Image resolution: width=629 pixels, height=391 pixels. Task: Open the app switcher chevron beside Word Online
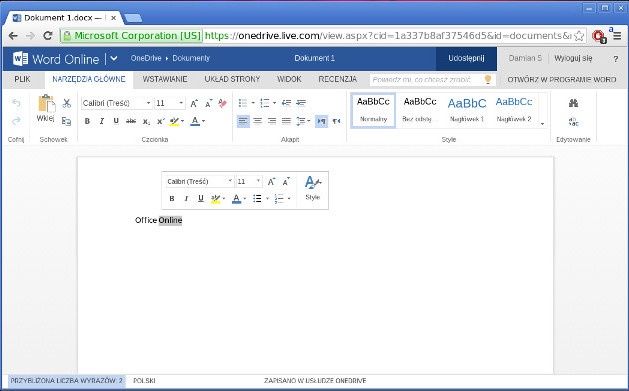coord(114,59)
